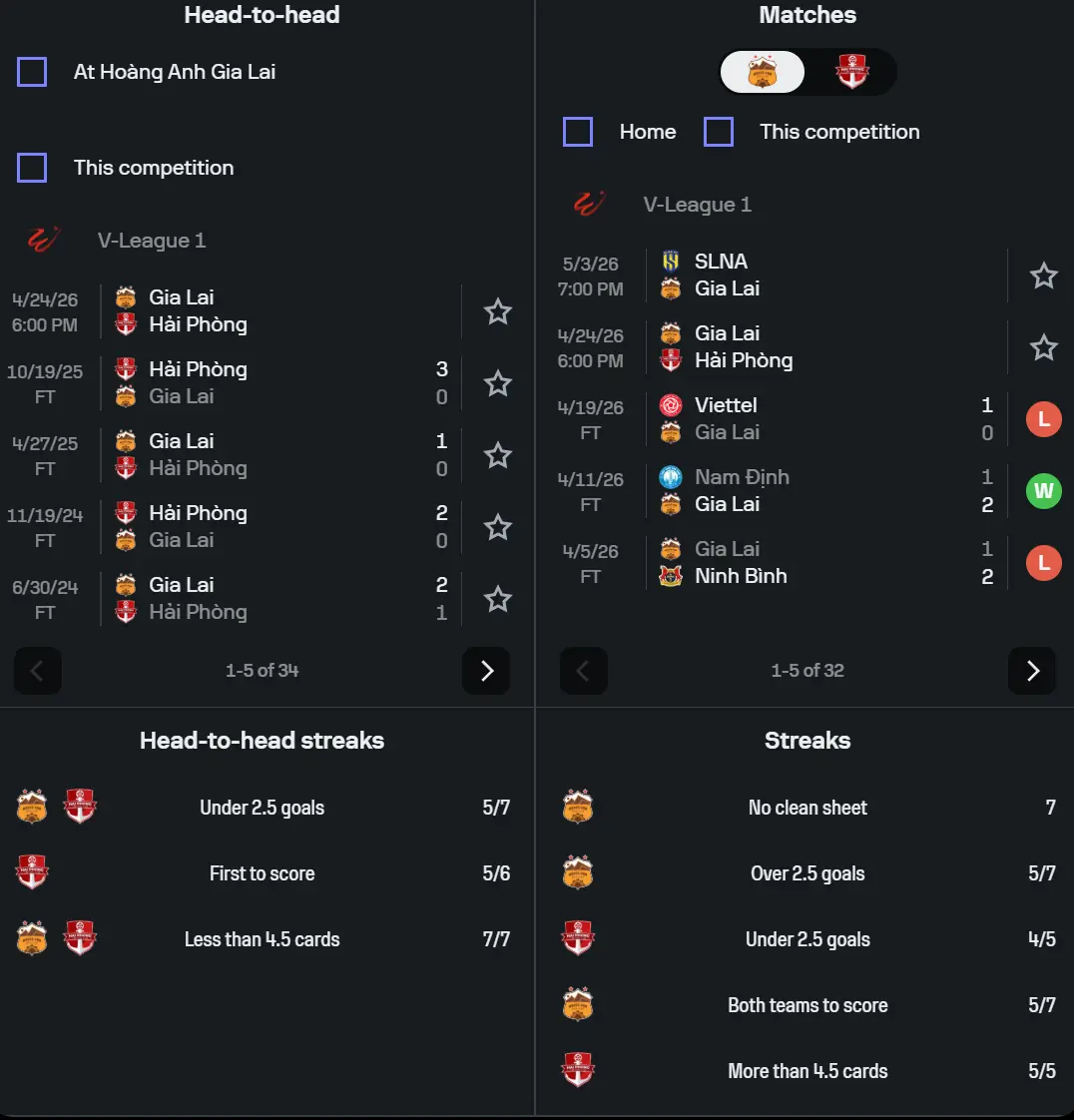
Task: Click the SLNA team crest
Action: (x=671, y=262)
